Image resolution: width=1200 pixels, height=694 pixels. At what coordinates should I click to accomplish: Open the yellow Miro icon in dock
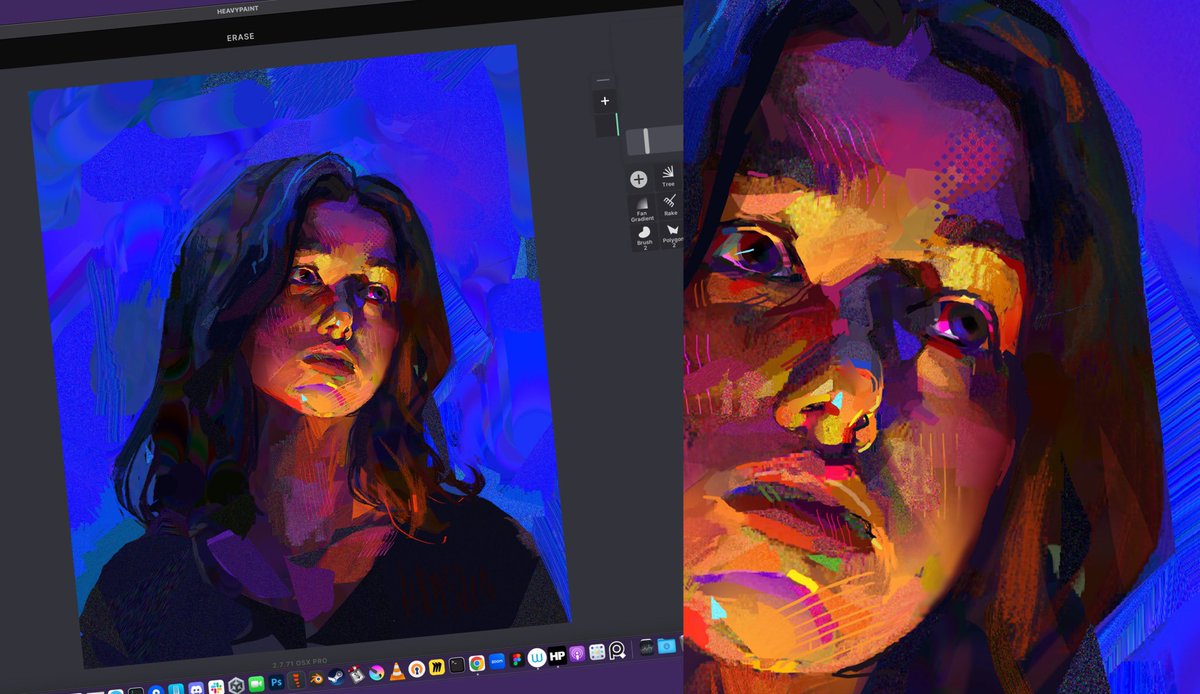pyautogui.click(x=437, y=669)
